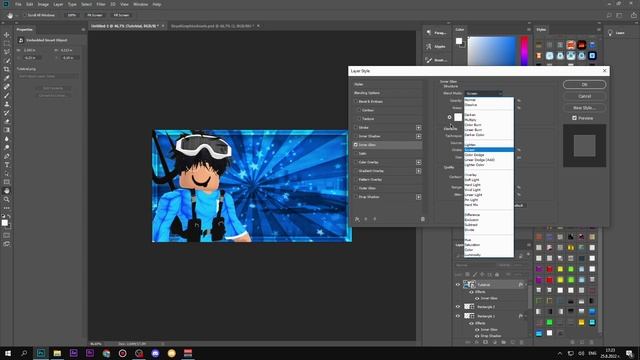Select the Hand tool in toolbar
640x360 pixels.
point(7,191)
